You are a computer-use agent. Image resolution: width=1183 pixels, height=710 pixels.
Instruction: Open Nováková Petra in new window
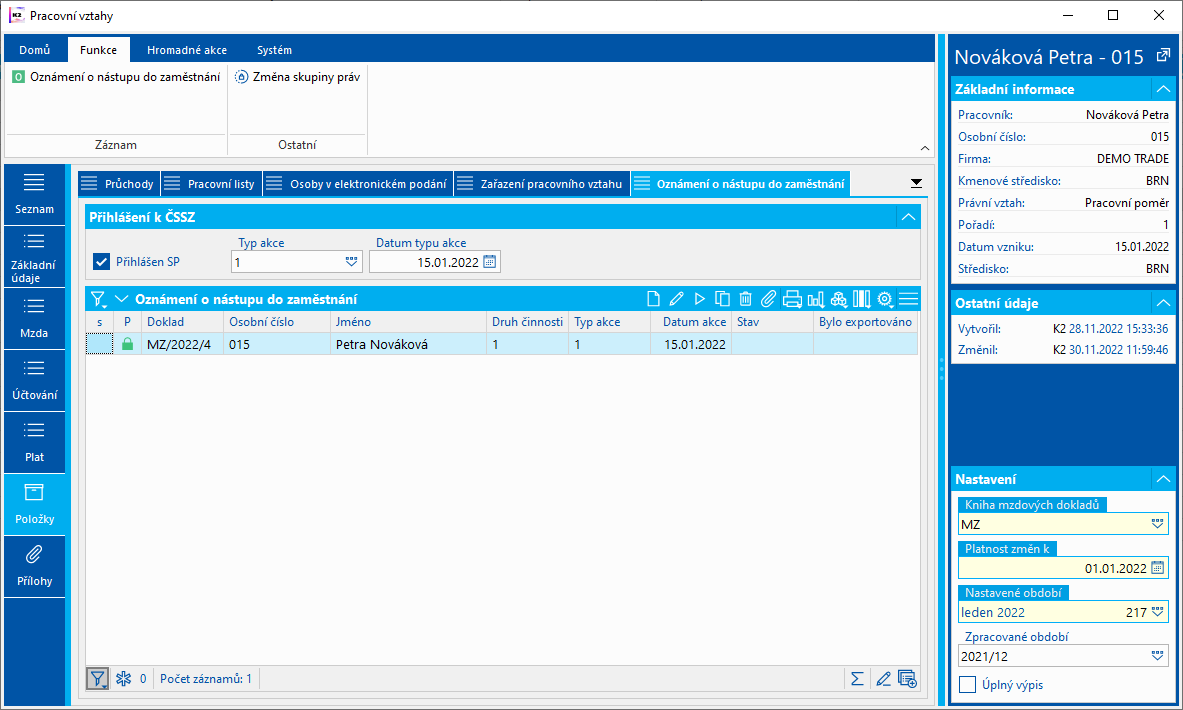(x=1163, y=56)
